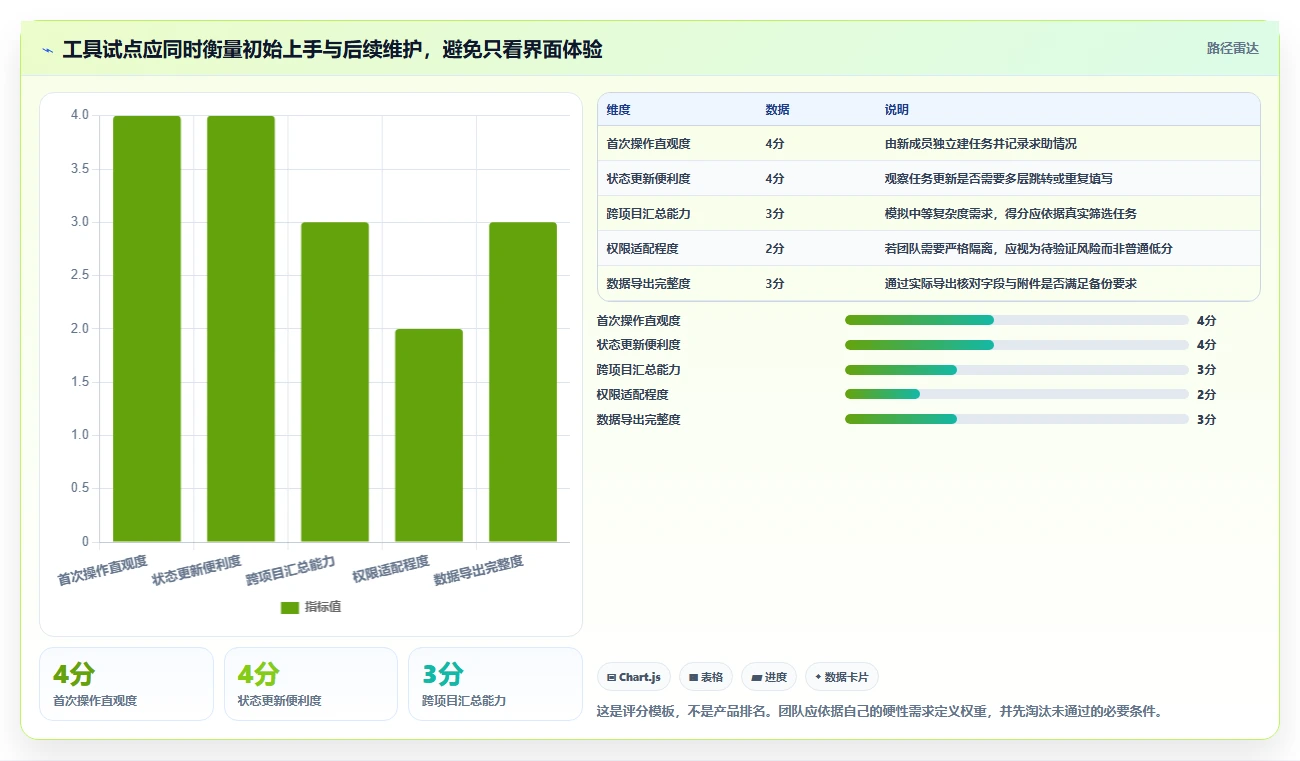Open the 4分 首次操作直观度 data card
The width and height of the screenshot is (1300, 761).
pyautogui.click(x=126, y=684)
